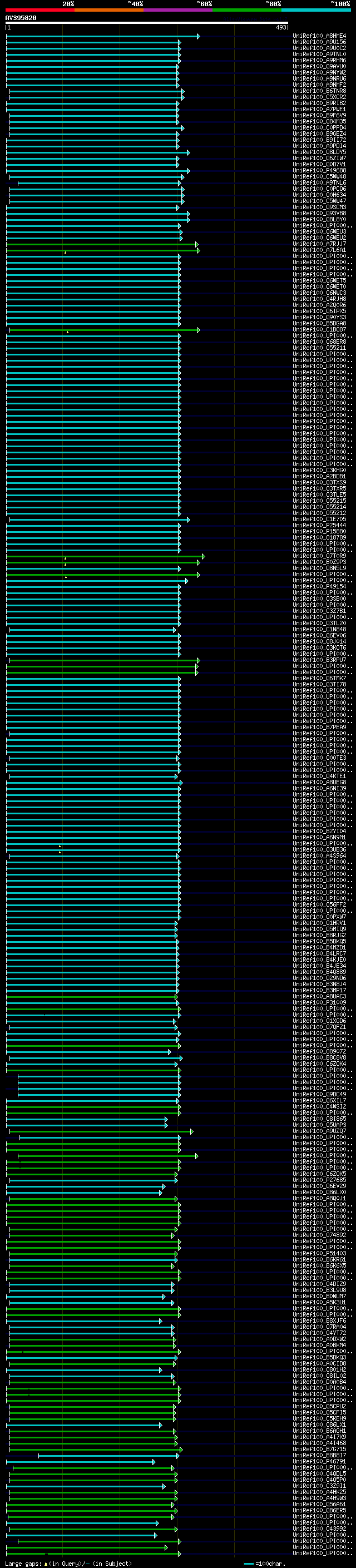Open hit UniRef100_P25444
This screenshot has width=356, height=1568.
[x=319, y=525]
